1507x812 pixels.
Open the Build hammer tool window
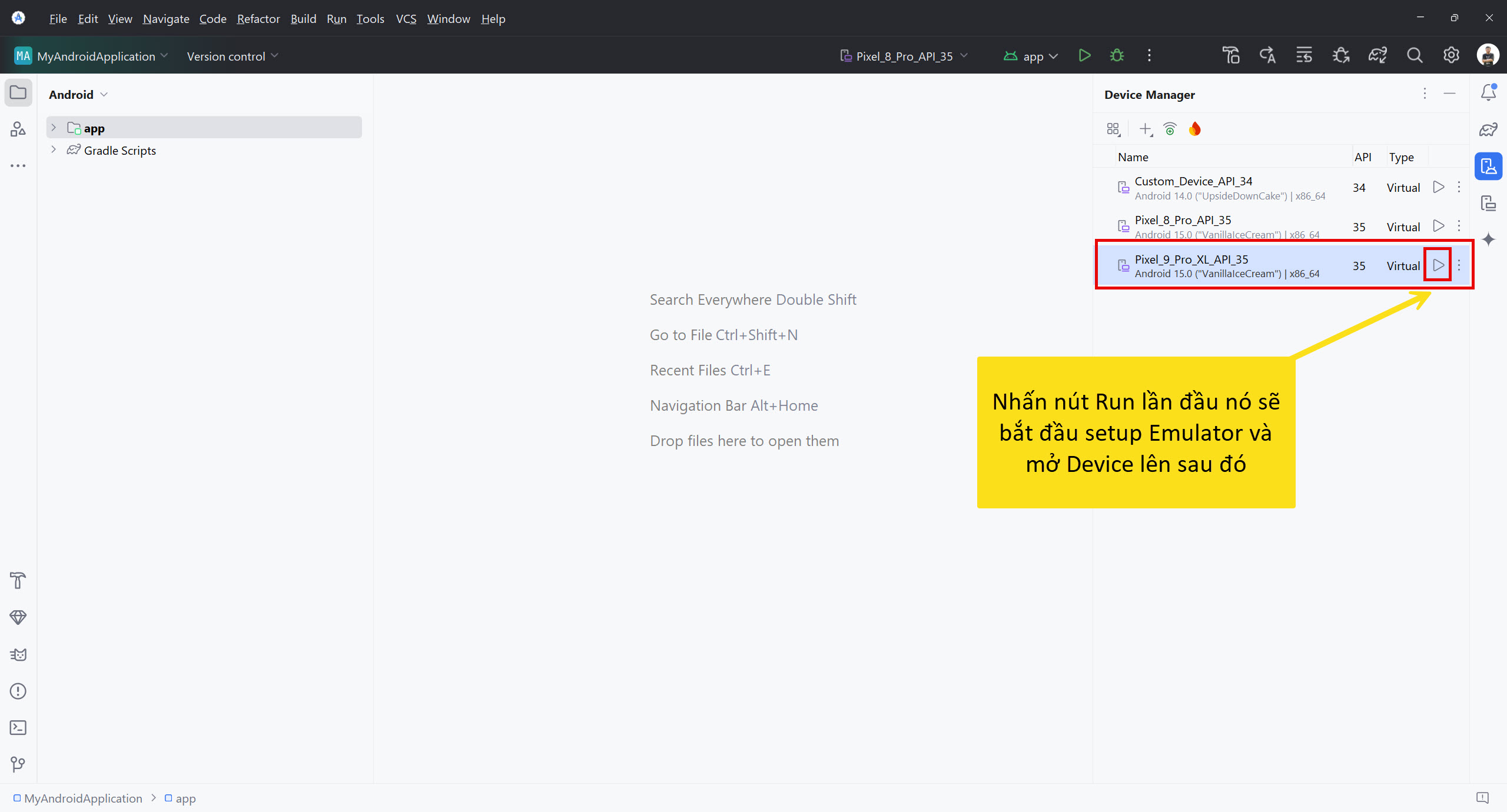[x=18, y=581]
